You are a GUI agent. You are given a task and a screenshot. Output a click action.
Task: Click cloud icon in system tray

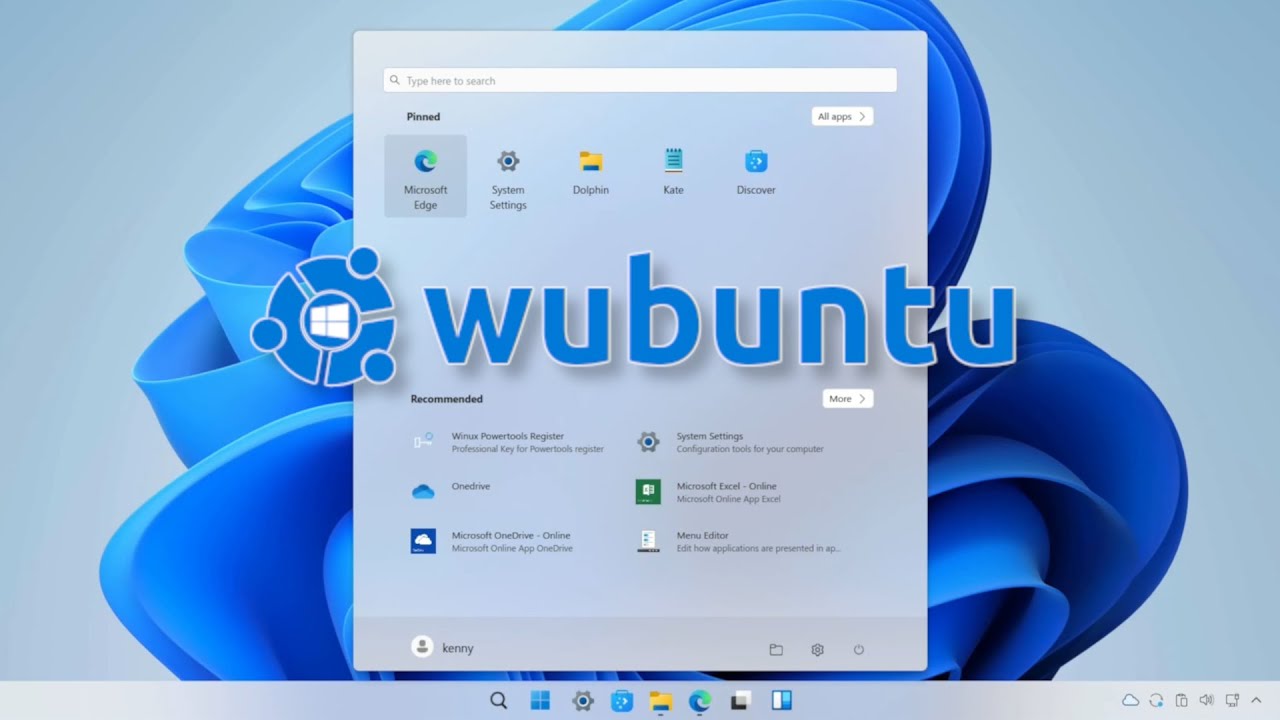[1131, 701]
